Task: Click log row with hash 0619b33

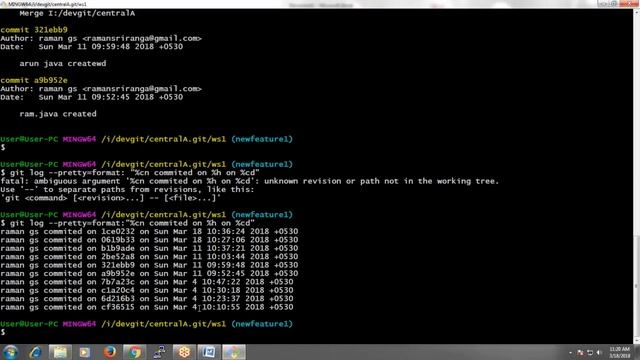Action: pyautogui.click(x=149, y=240)
